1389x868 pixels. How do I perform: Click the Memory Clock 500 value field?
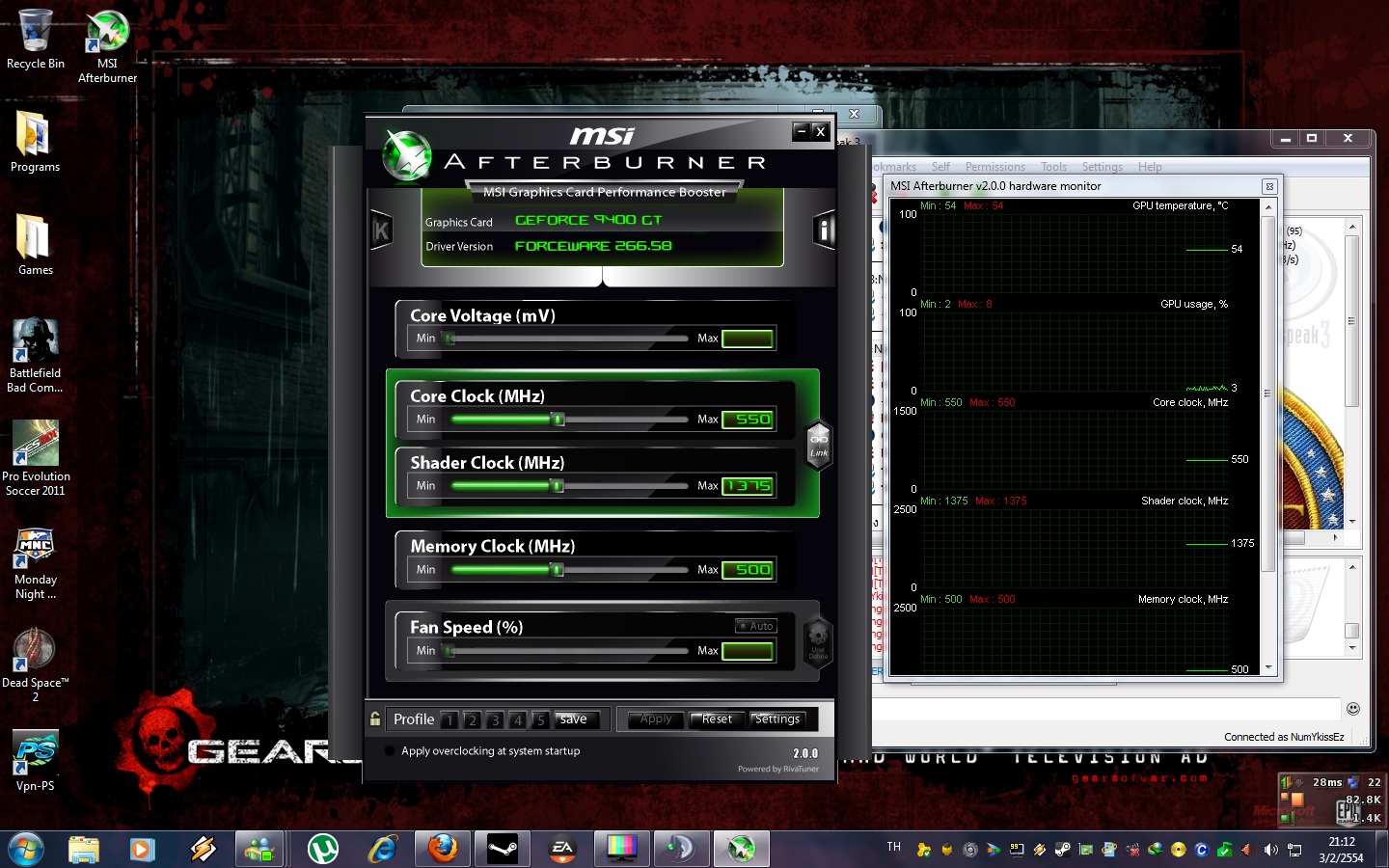click(x=748, y=570)
